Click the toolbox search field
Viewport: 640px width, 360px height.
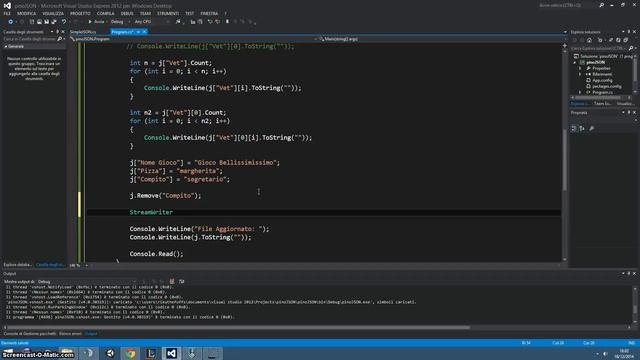coord(33,39)
